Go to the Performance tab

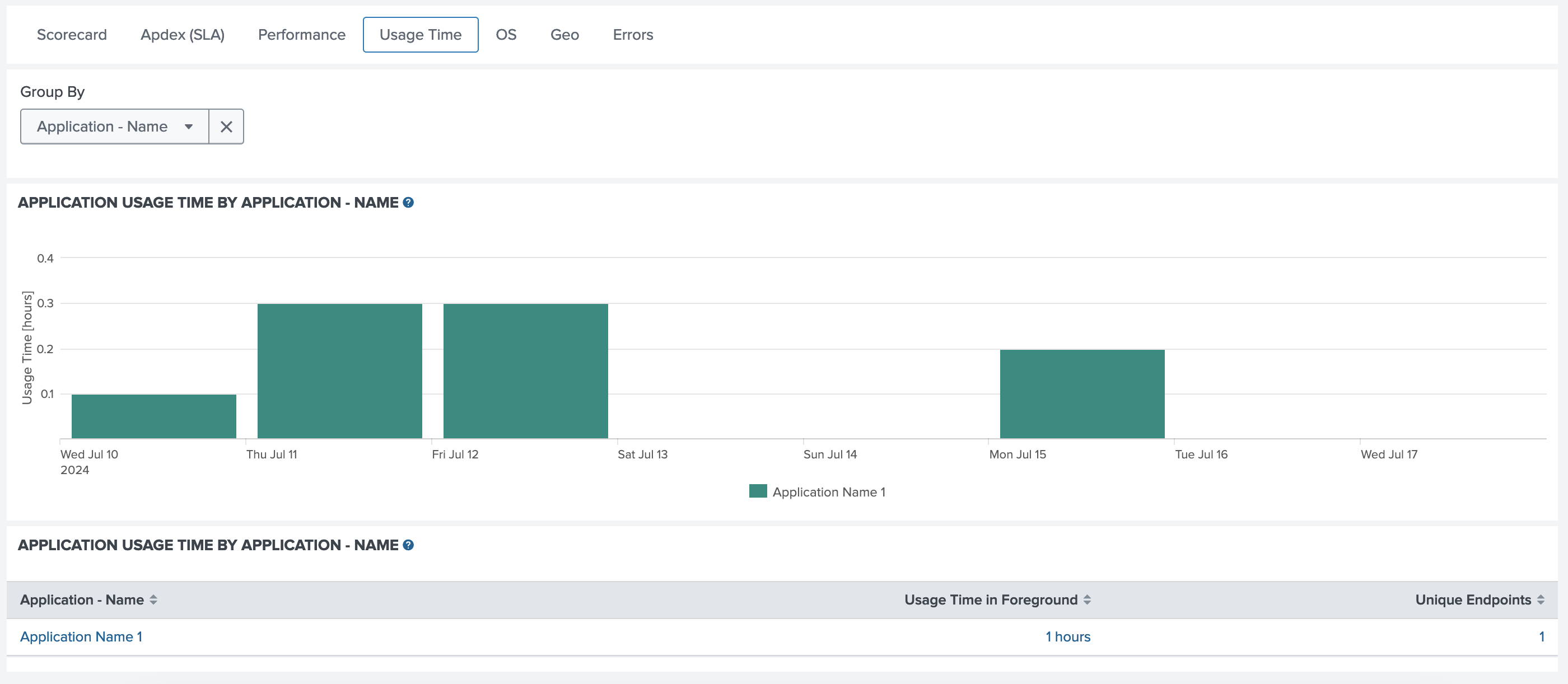tap(301, 35)
